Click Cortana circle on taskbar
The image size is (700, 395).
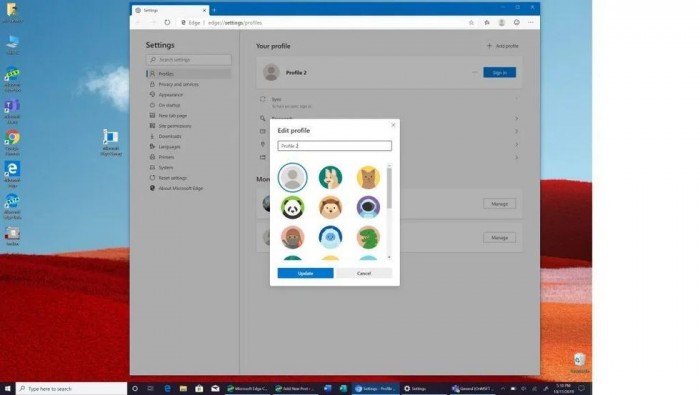pos(135,389)
